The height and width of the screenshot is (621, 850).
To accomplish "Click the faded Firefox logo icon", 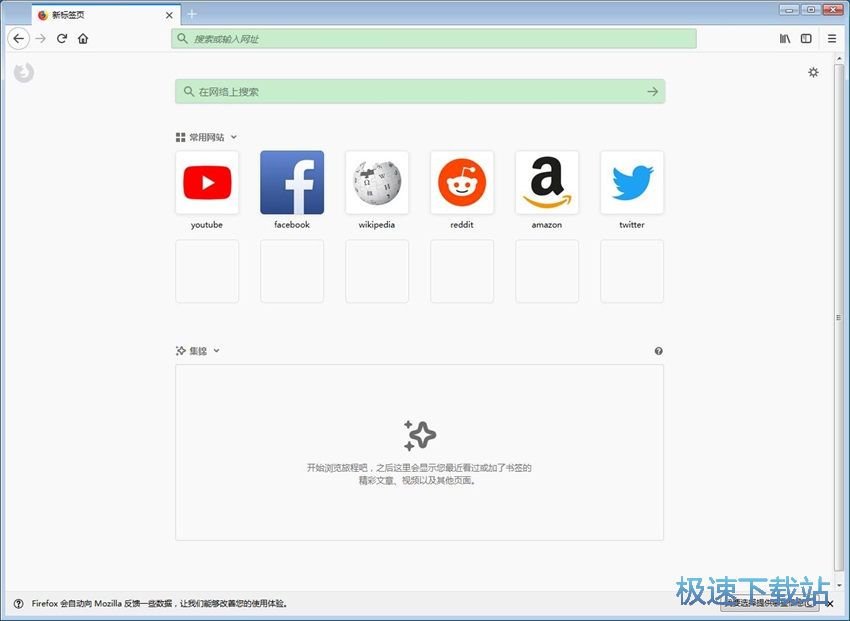I will (24, 72).
